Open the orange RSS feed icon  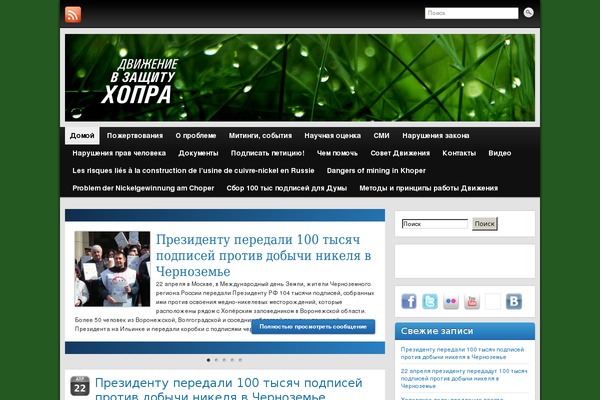(73, 15)
